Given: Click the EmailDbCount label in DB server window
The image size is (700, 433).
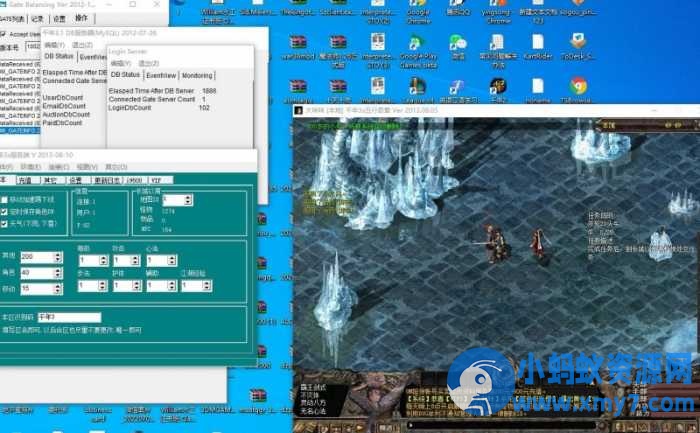Looking at the screenshot, I should (64, 106).
